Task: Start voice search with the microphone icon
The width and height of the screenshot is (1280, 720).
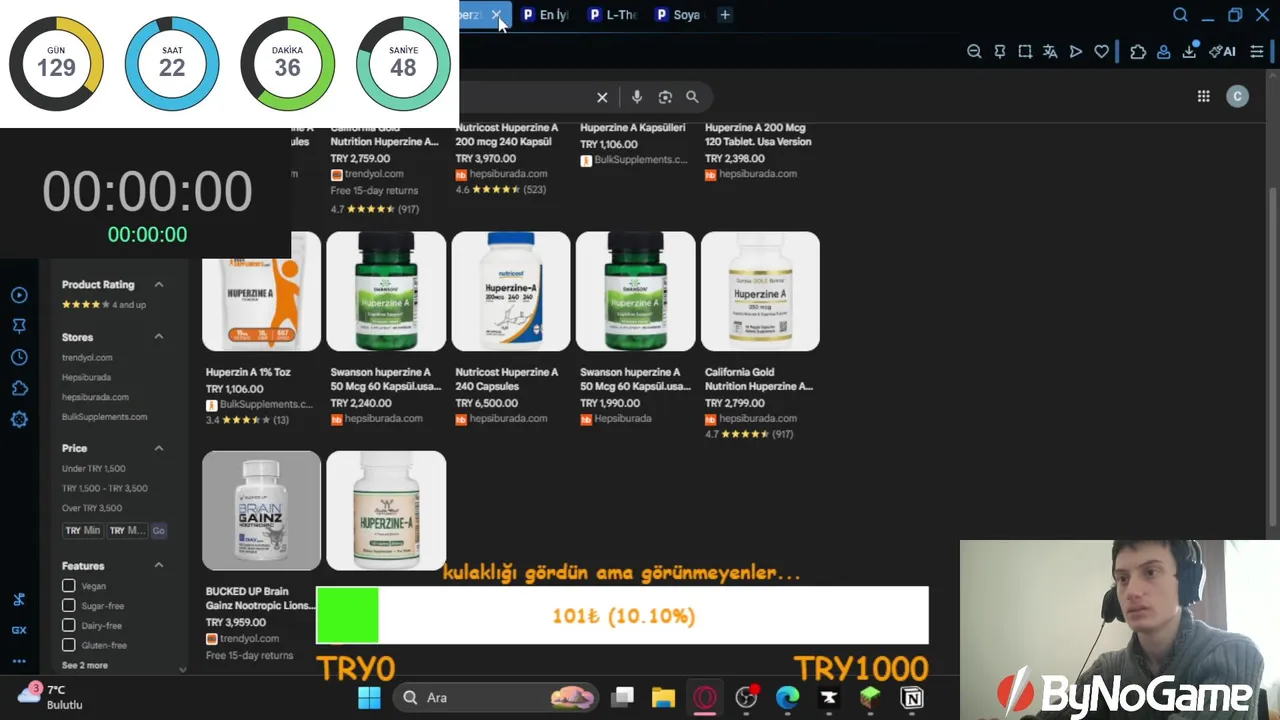Action: point(637,97)
